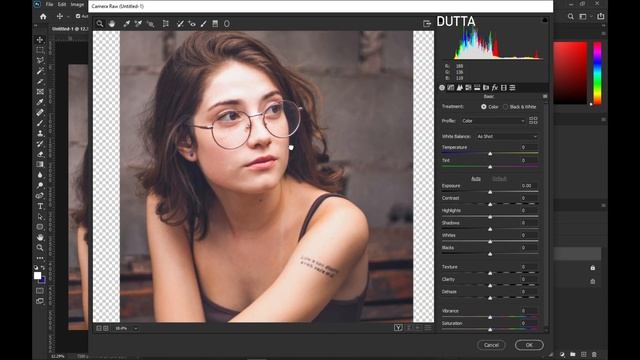The image size is (640, 360).
Task: Switch to the Effects fx panel tab
Action: click(x=495, y=87)
